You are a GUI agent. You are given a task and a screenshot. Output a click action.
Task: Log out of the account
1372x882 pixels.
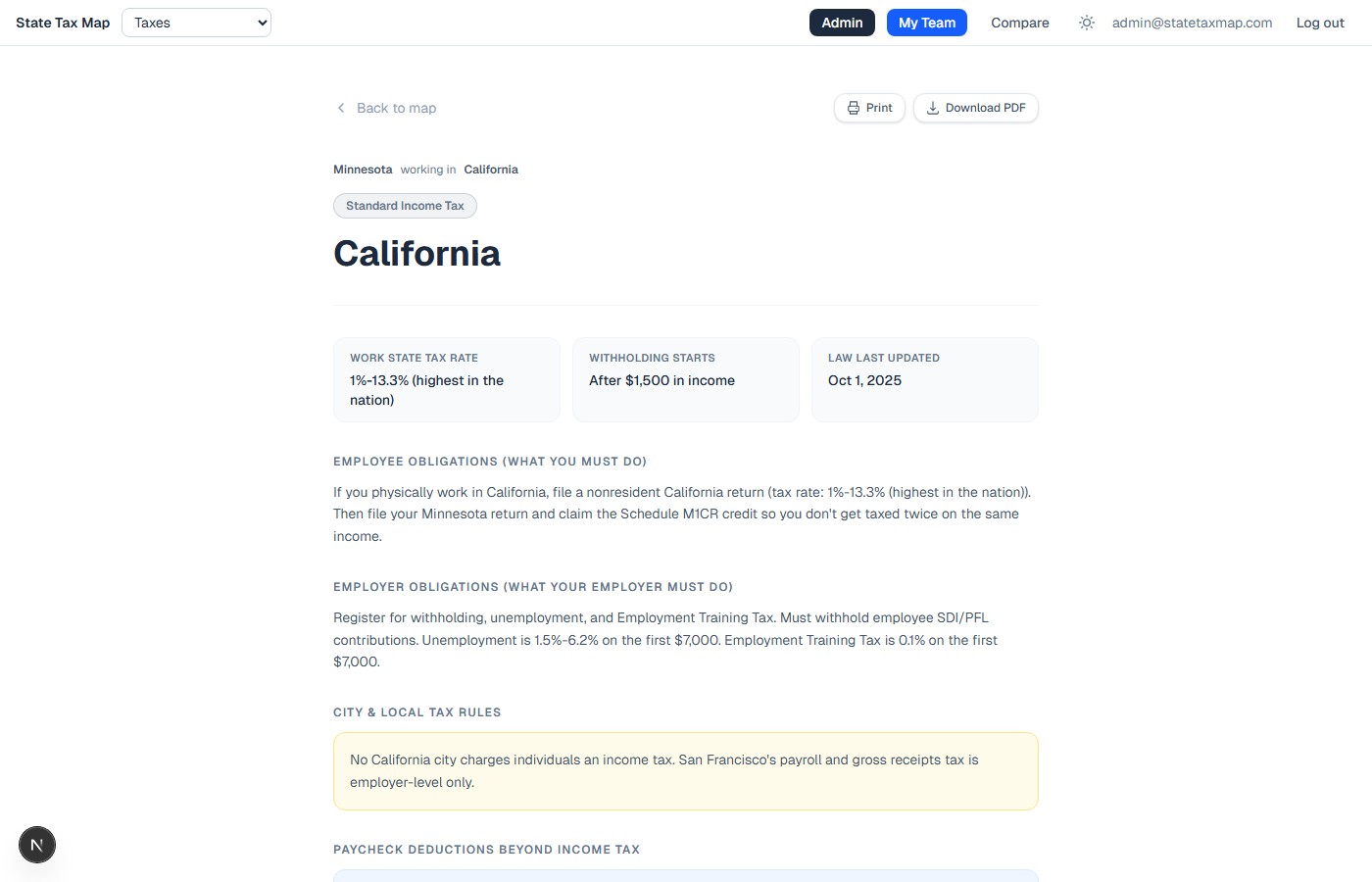point(1320,23)
